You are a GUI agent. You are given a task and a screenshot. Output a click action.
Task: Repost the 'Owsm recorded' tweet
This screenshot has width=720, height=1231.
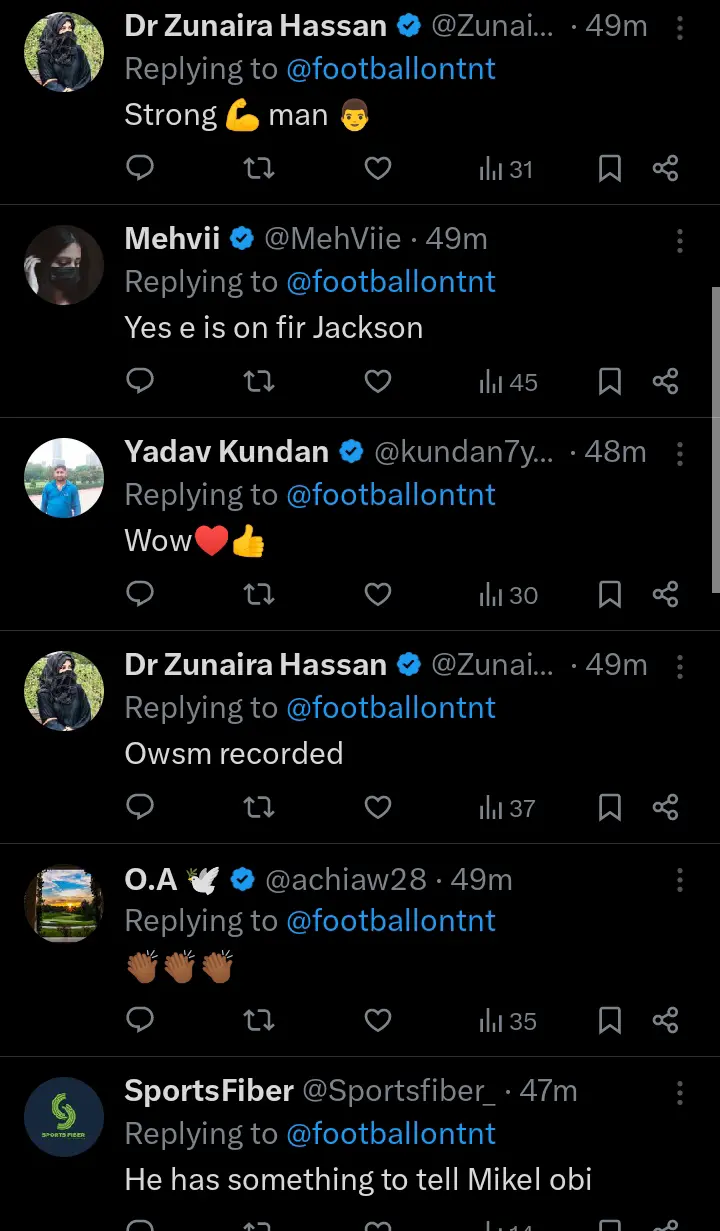pos(259,808)
